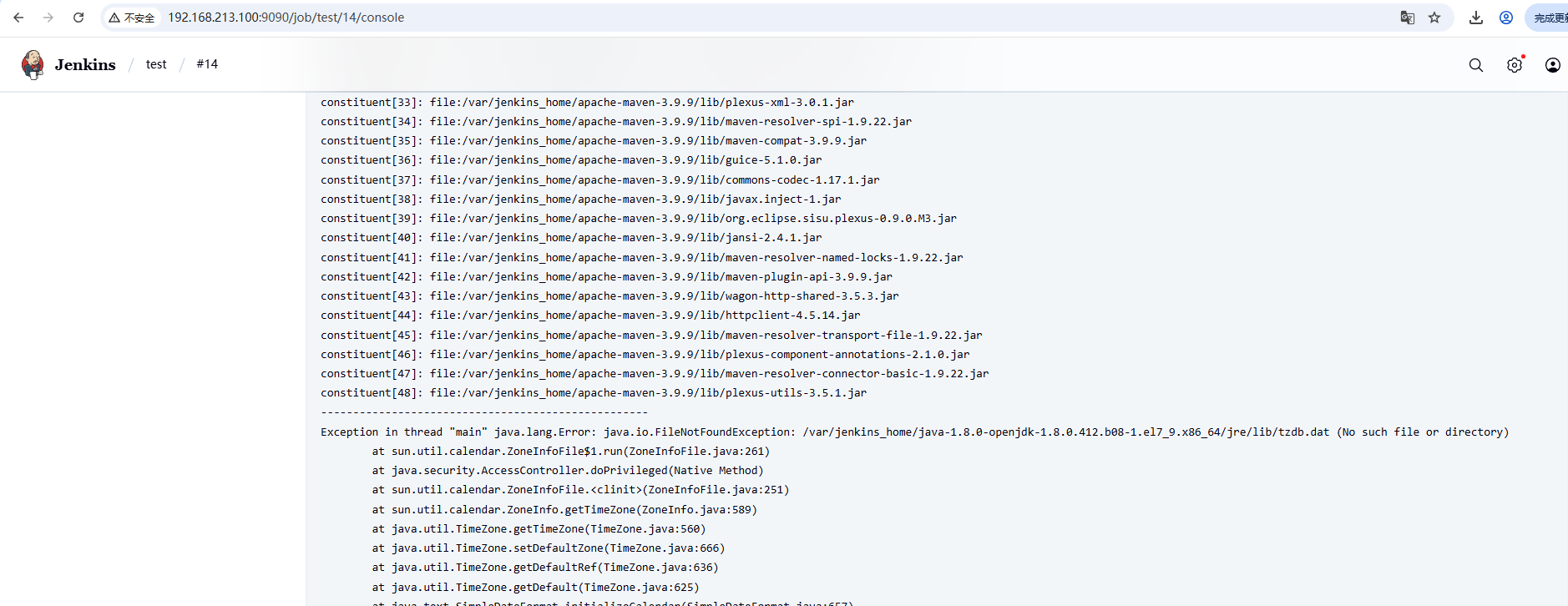
Task: Open Manage Jenkins gear icon
Action: (x=1515, y=65)
